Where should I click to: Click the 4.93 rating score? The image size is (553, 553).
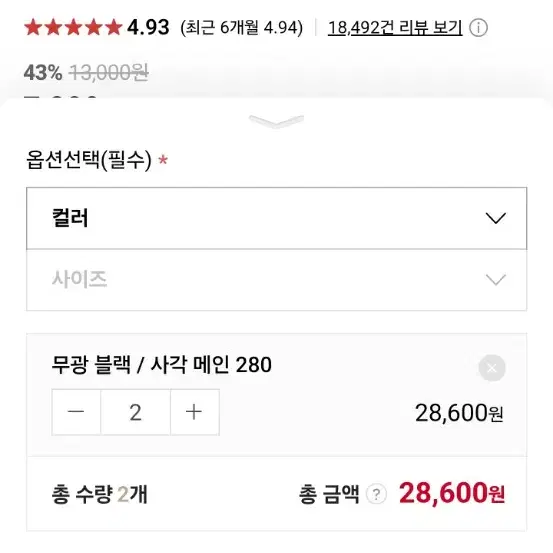(148, 28)
